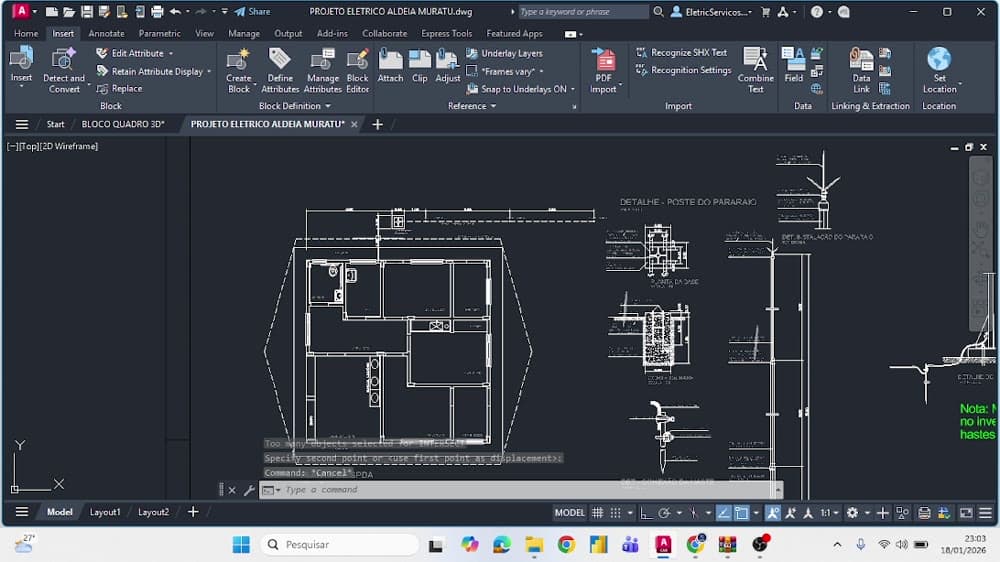Open customization wrench icon beside command line
Viewport: 1000px width, 562px height.
click(249, 490)
